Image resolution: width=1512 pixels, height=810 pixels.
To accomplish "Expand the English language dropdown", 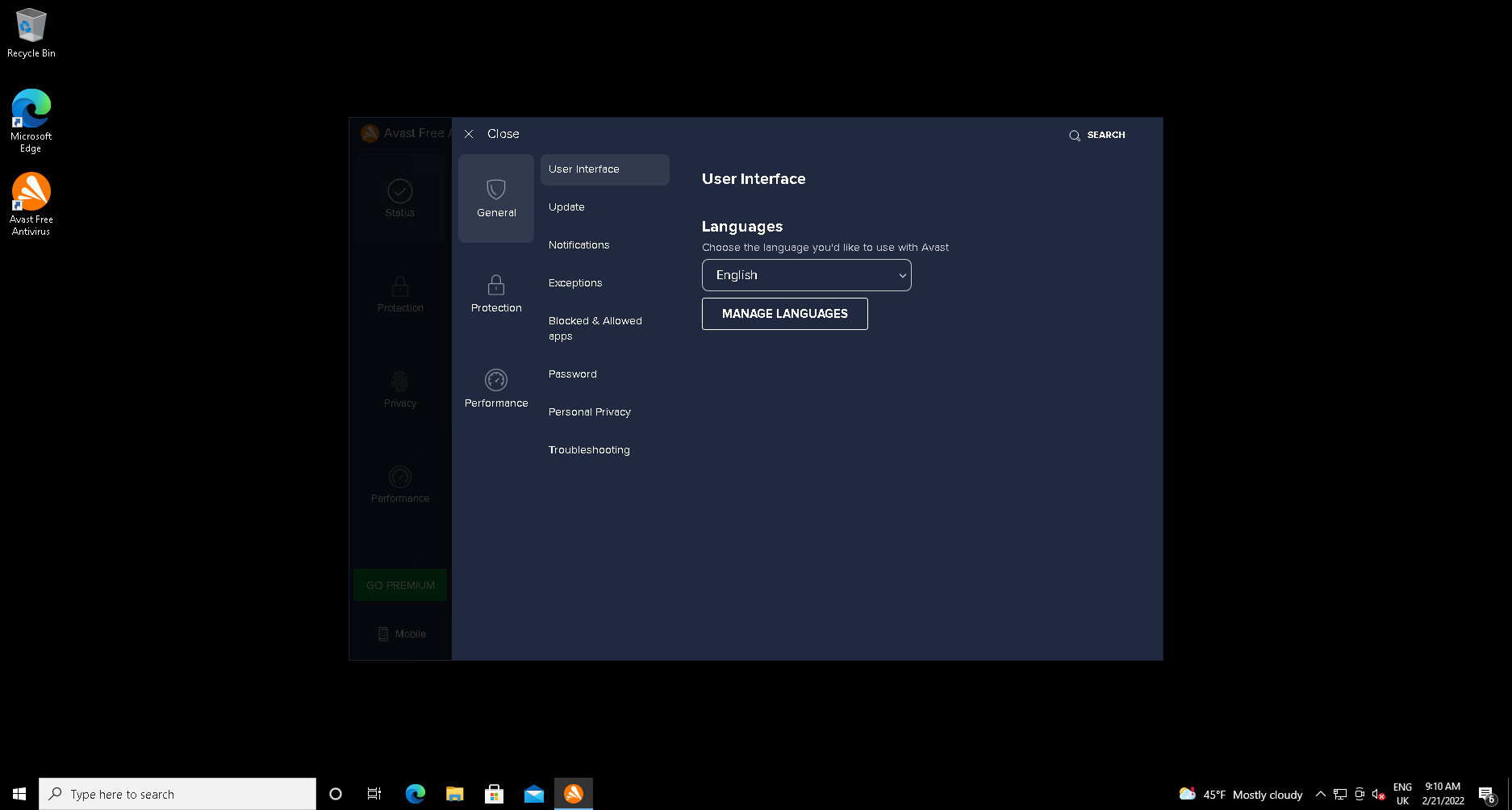I will pos(807,275).
